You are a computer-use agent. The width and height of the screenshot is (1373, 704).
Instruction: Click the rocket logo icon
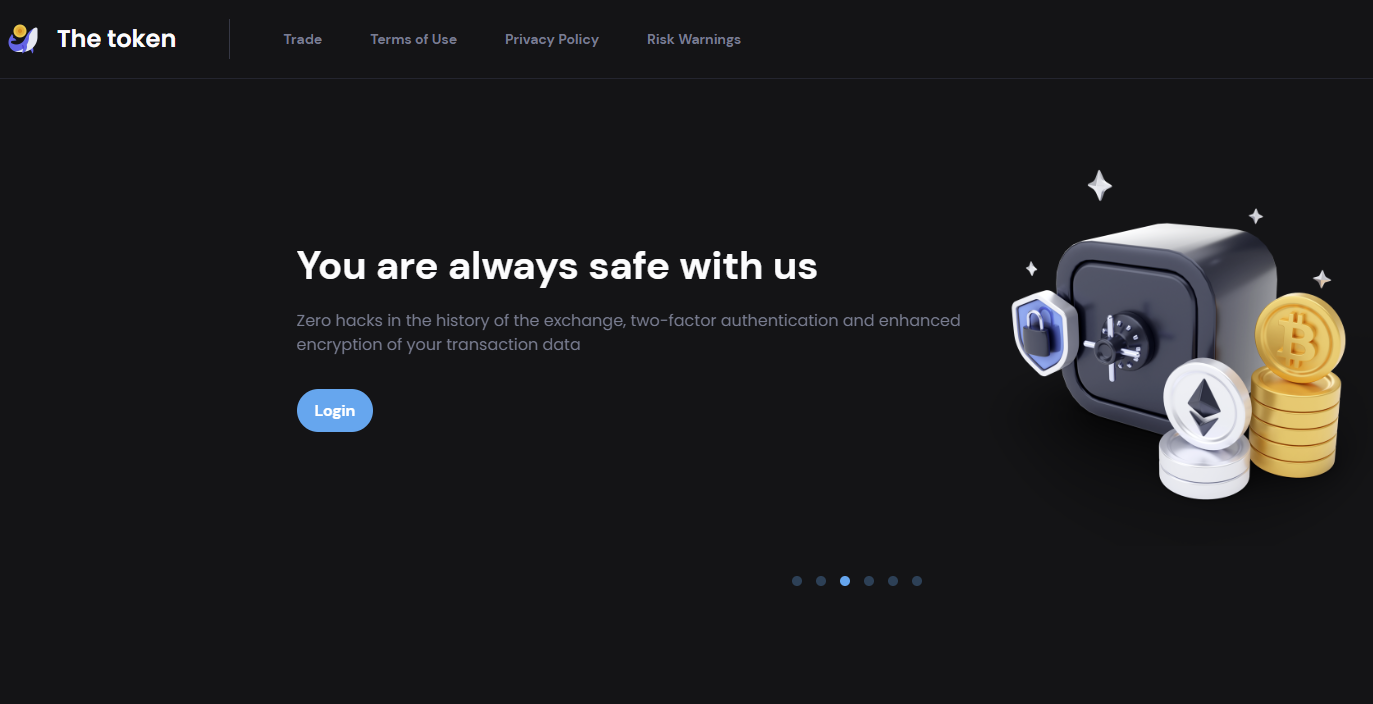click(22, 39)
